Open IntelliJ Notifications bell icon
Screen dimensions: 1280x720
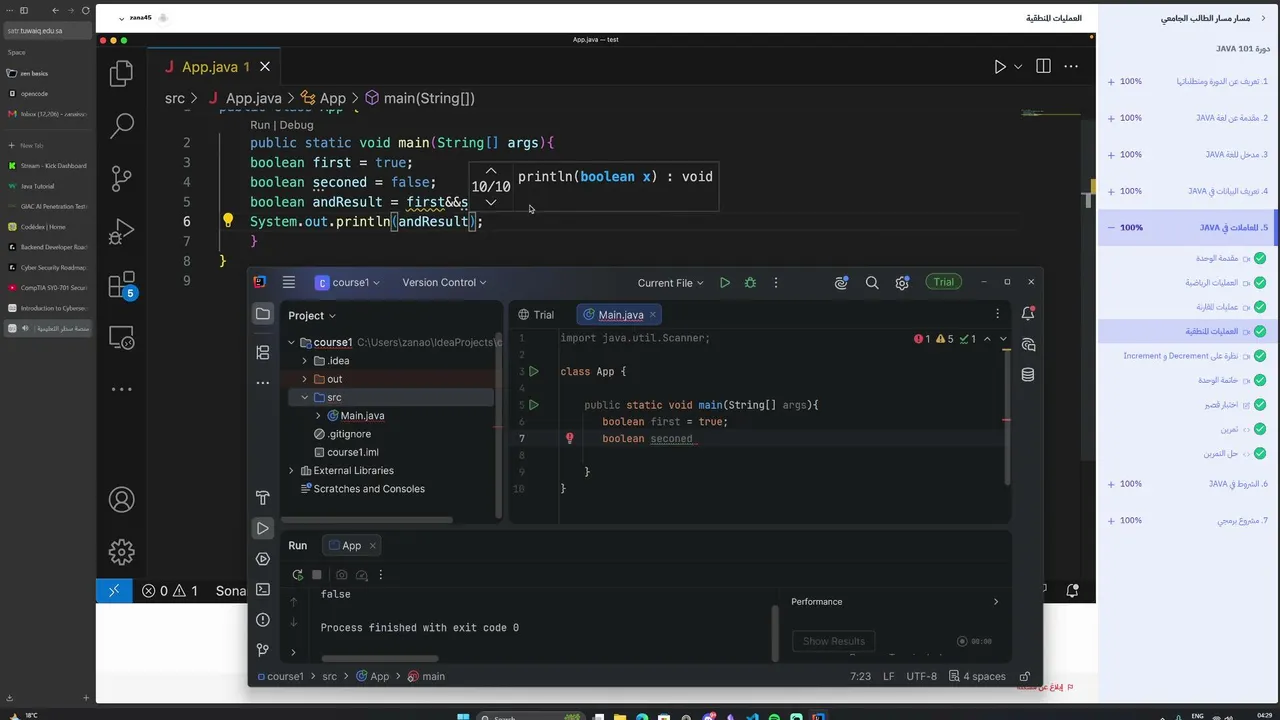click(x=1028, y=314)
